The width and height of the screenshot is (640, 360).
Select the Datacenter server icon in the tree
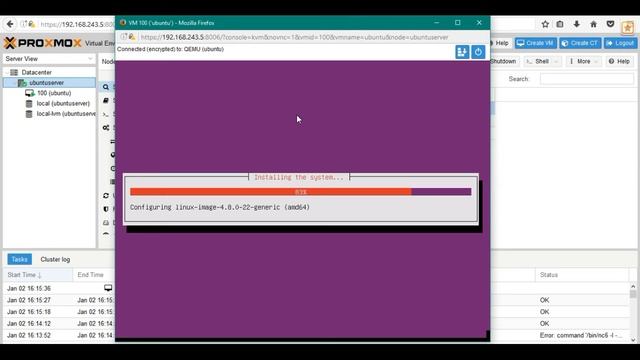click(14, 72)
